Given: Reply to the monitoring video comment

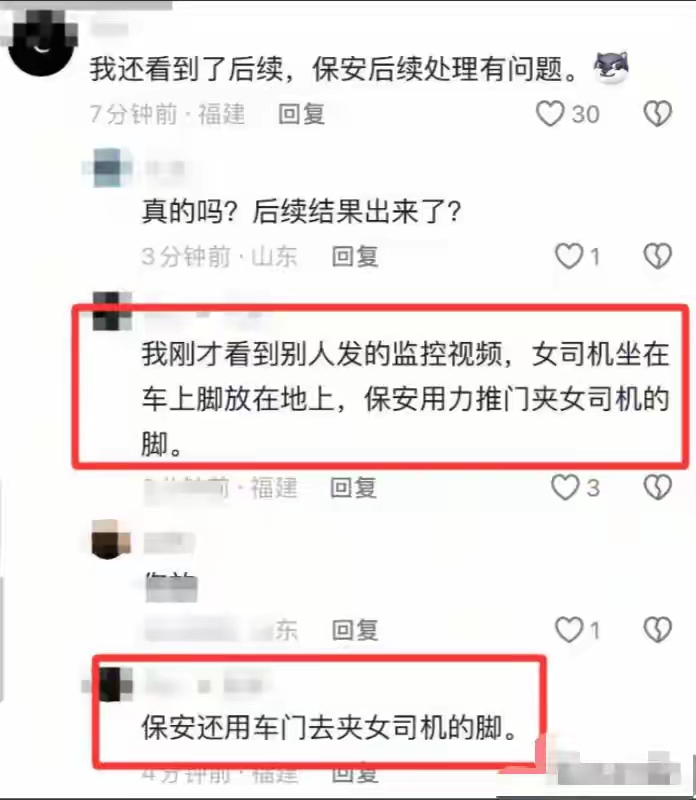Looking at the screenshot, I should [354, 488].
